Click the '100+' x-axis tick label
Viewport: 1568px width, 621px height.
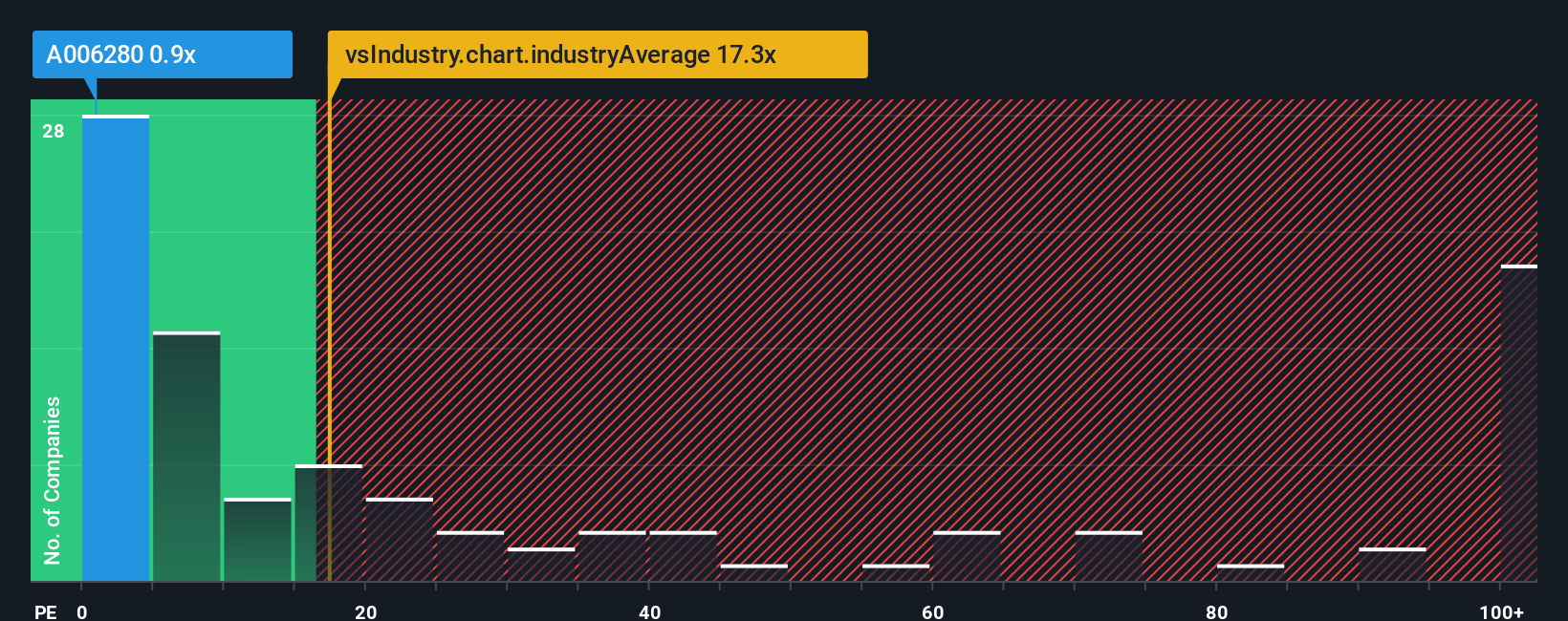point(1501,611)
